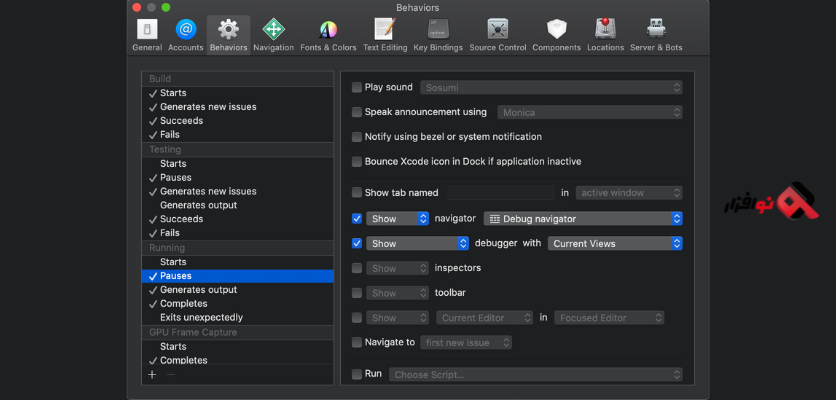Open the Current Views dropdown
836x400 pixels.
615,243
